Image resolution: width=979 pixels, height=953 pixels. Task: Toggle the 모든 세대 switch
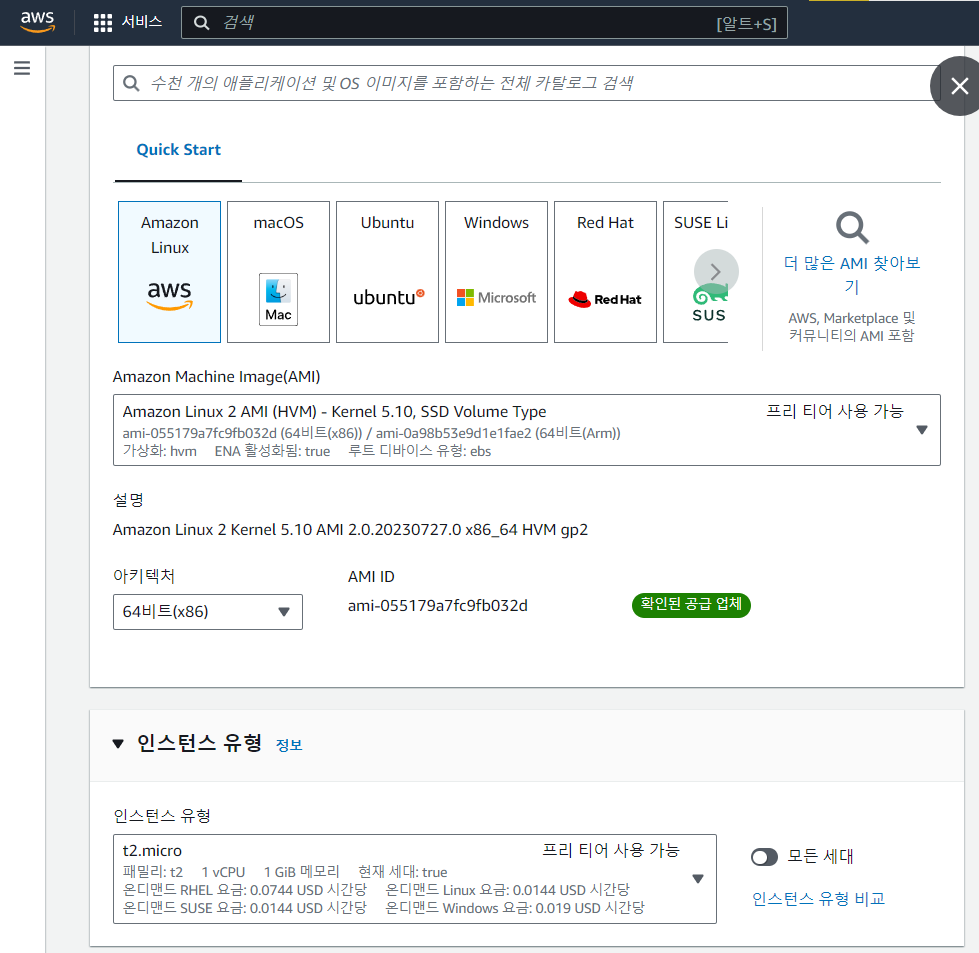764,857
